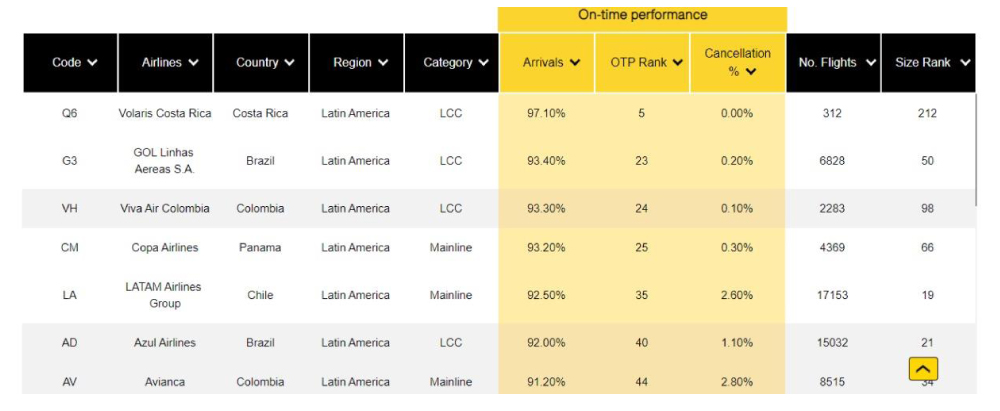This screenshot has width=1000, height=411.
Task: Select the On-time performance header banner
Action: [642, 16]
